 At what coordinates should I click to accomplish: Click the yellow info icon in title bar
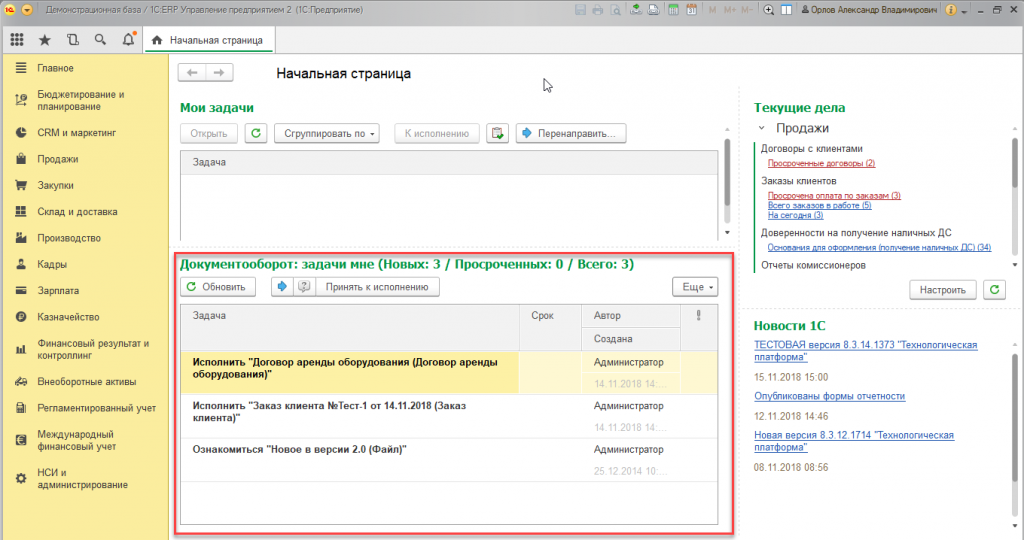(x=951, y=10)
